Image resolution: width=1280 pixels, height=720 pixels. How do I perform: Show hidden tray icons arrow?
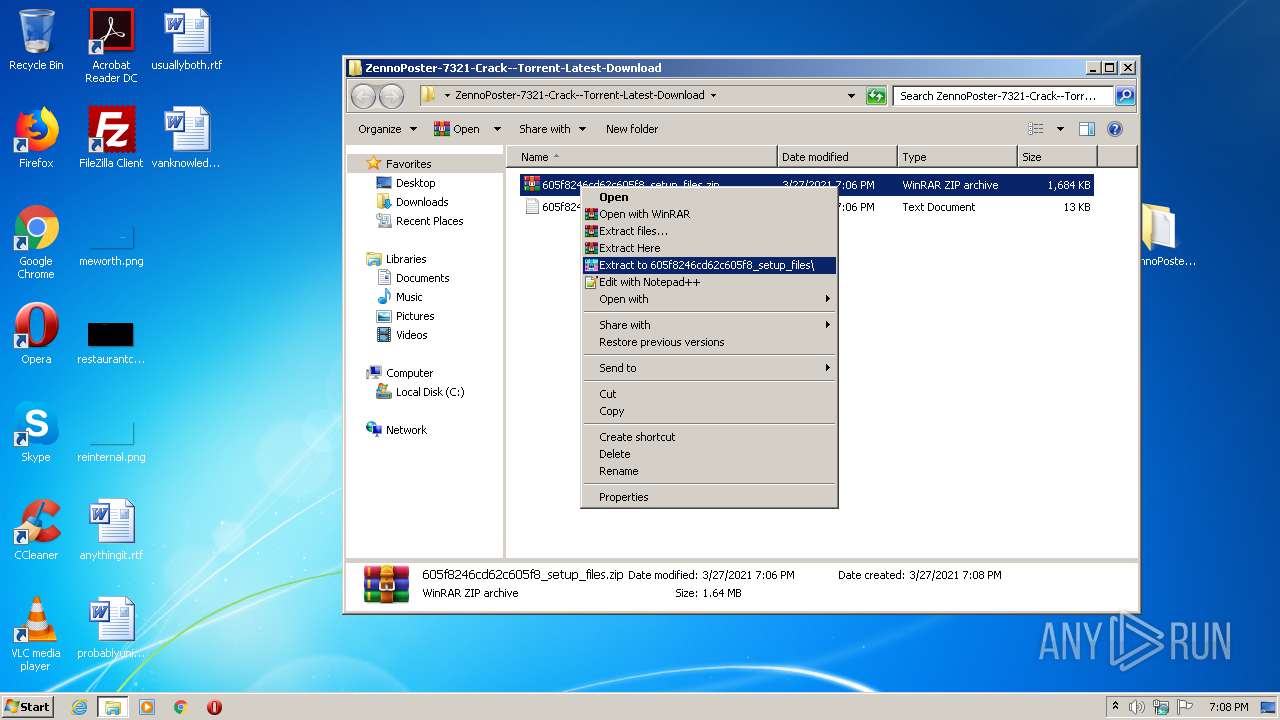click(x=1115, y=707)
